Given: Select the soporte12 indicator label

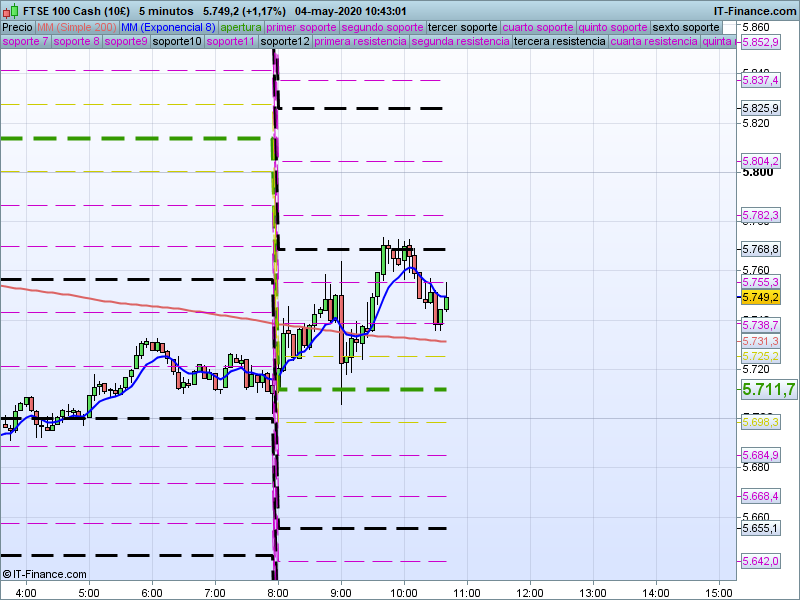Looking at the screenshot, I should click(x=284, y=42).
